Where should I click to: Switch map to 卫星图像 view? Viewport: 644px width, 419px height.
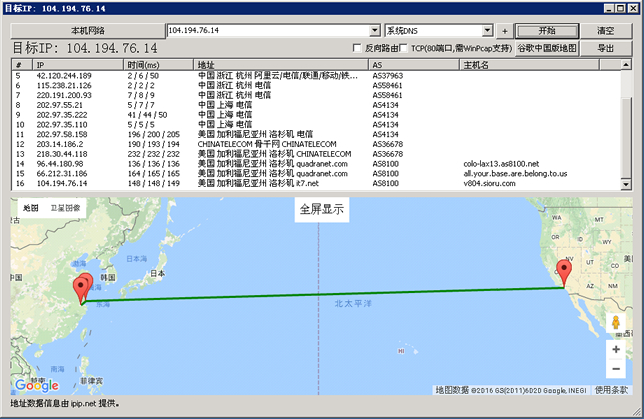(x=66, y=208)
